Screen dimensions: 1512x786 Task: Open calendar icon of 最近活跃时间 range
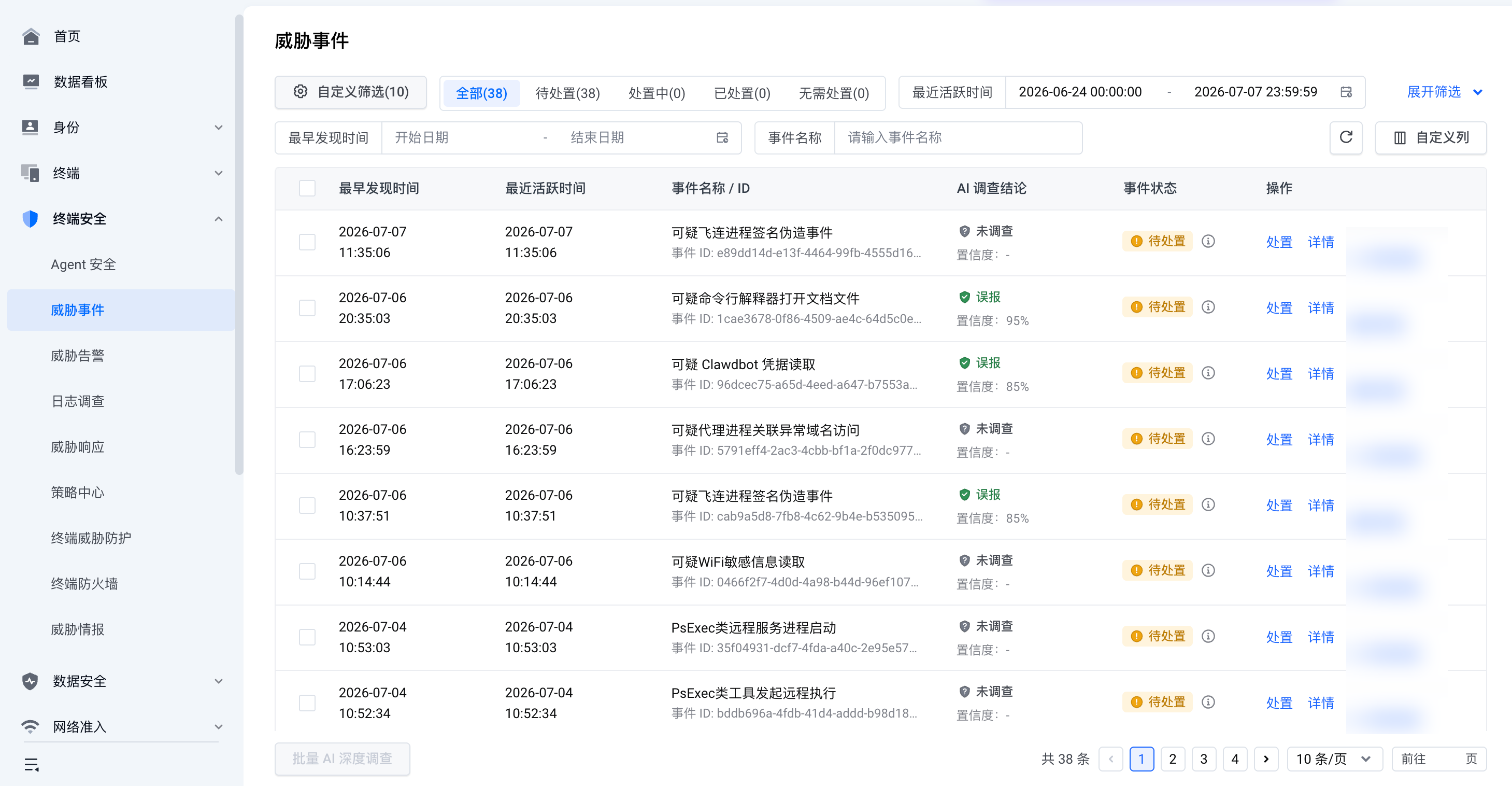pyautogui.click(x=1347, y=92)
